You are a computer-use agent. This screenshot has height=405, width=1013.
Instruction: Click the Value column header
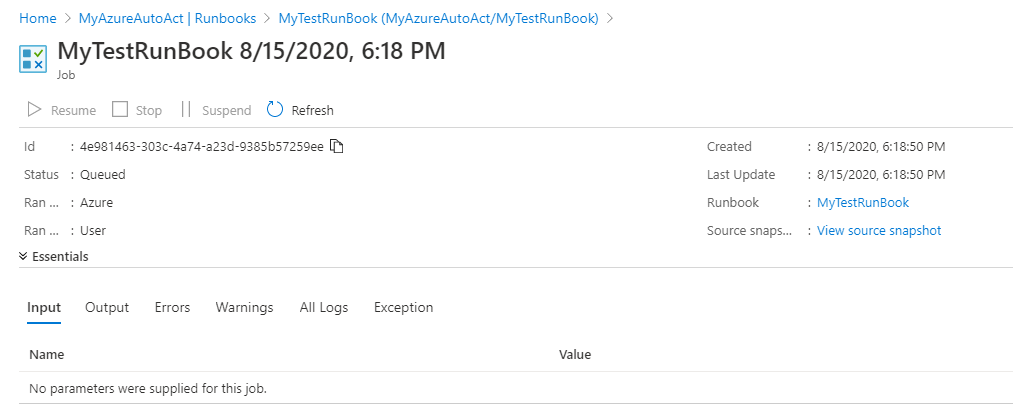click(x=575, y=355)
